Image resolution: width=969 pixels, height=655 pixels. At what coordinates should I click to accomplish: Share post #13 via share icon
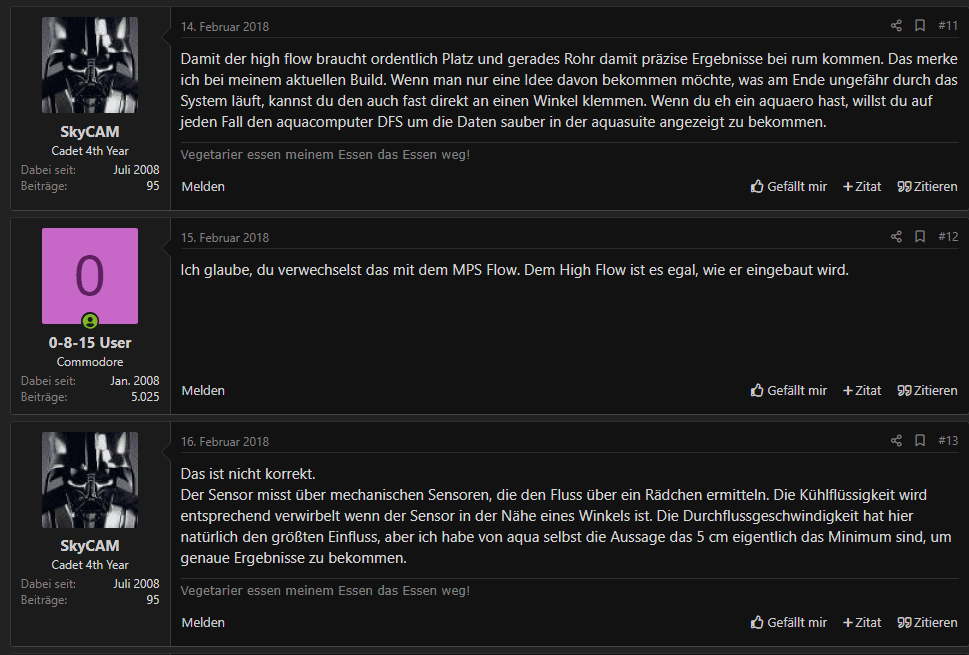896,441
